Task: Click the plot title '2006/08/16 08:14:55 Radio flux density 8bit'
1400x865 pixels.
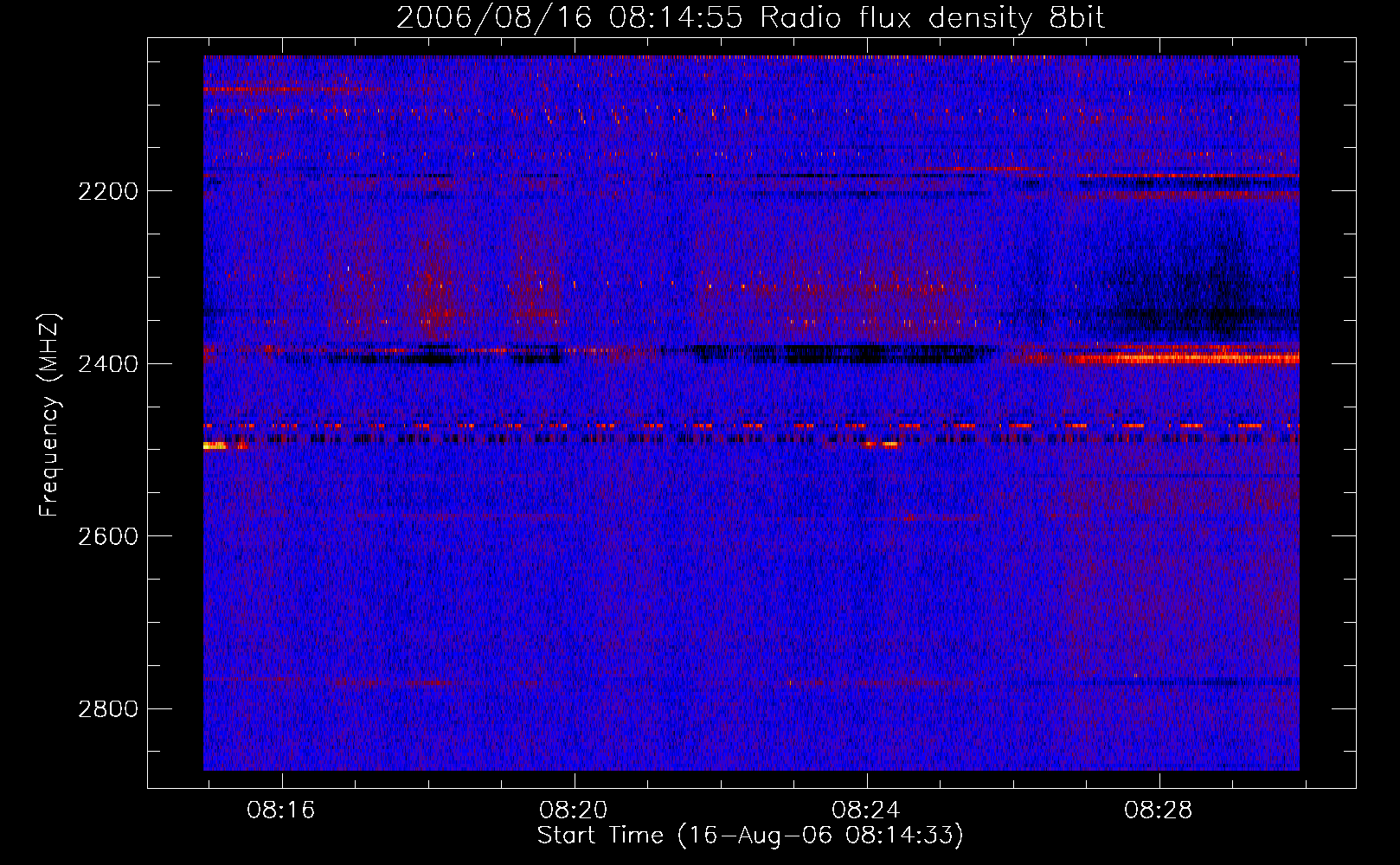Action: click(x=750, y=17)
